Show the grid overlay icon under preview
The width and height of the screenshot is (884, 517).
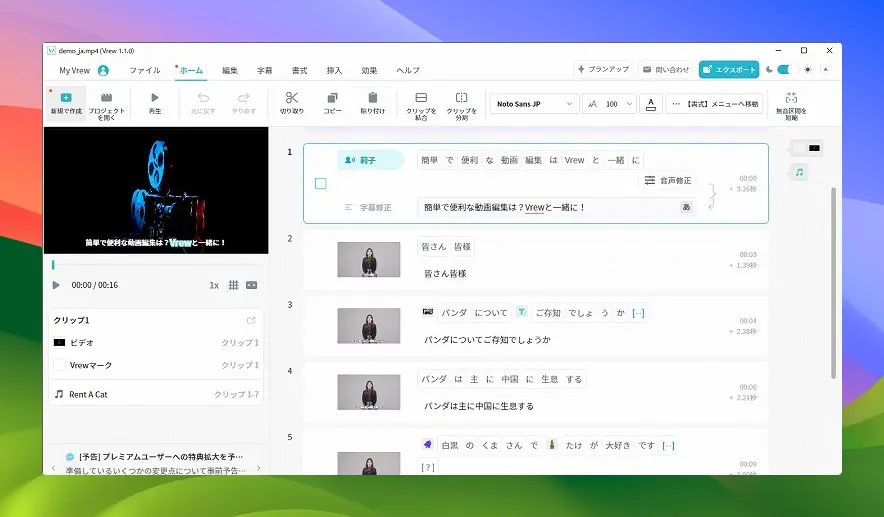(x=233, y=285)
